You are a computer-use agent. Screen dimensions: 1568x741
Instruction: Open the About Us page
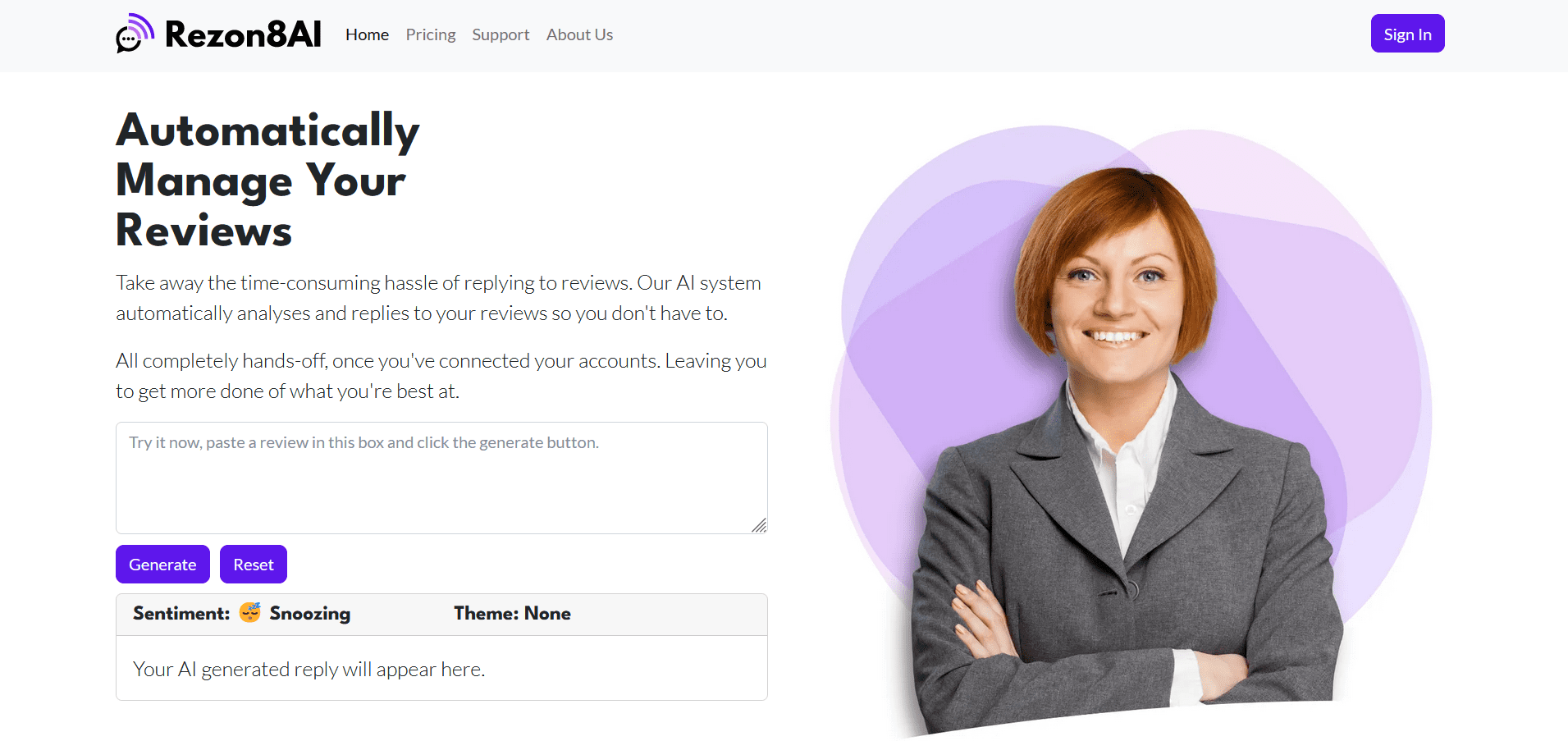[x=579, y=34]
